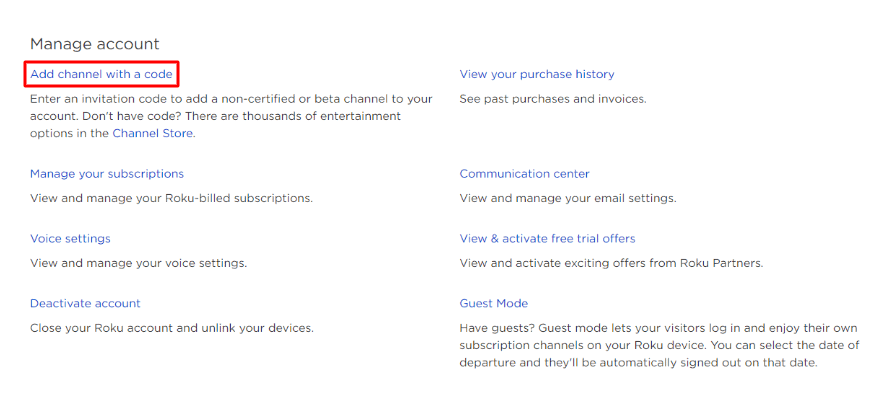Open the Add channel with a code link
This screenshot has height=407, width=875.
click(101, 74)
